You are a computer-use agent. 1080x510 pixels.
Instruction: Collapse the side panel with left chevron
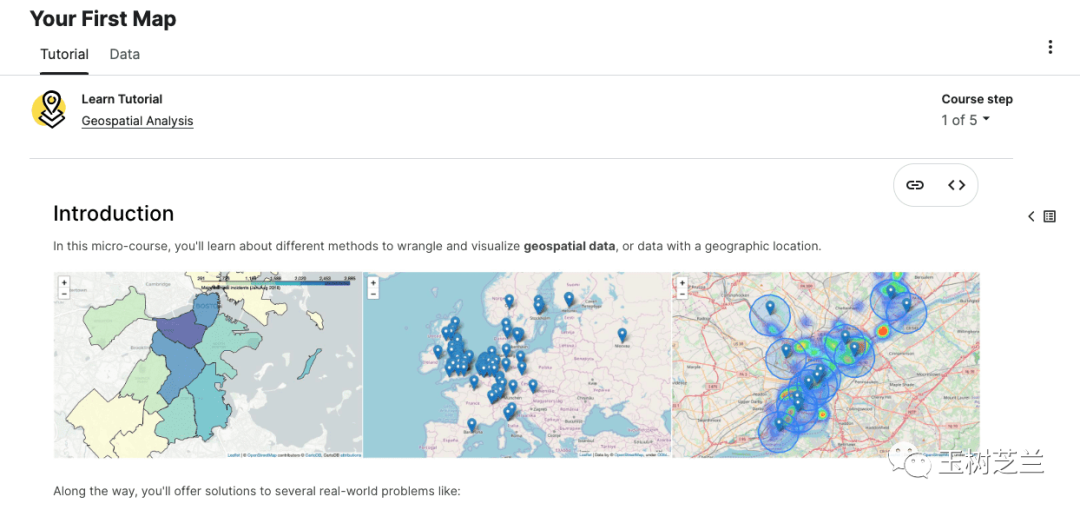coord(1031,216)
